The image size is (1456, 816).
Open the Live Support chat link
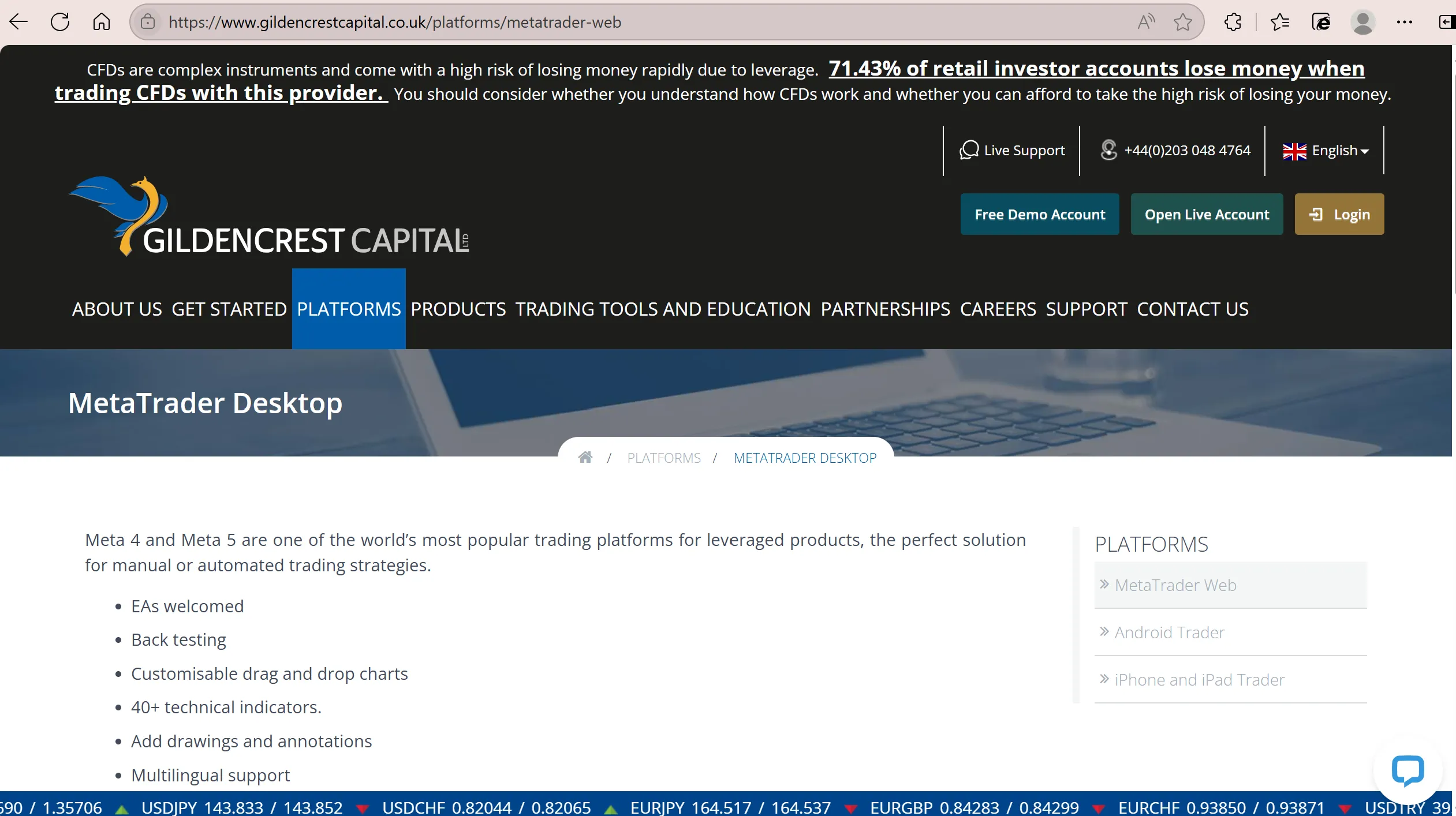[x=1012, y=150]
